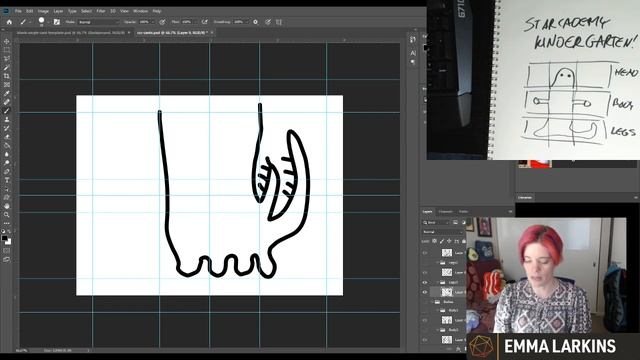
Task: Open the Filter menu
Action: pos(101,11)
